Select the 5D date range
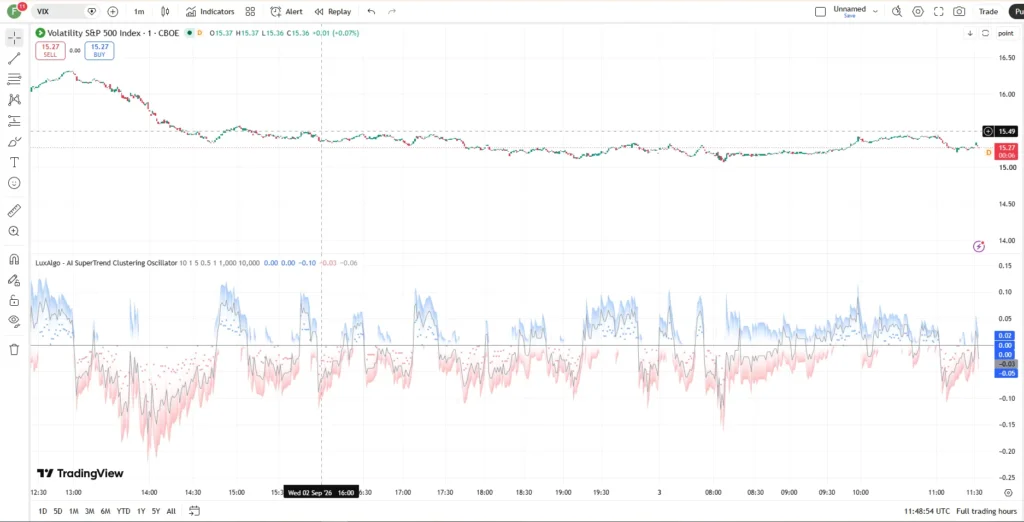1024x522 pixels. 58,511
